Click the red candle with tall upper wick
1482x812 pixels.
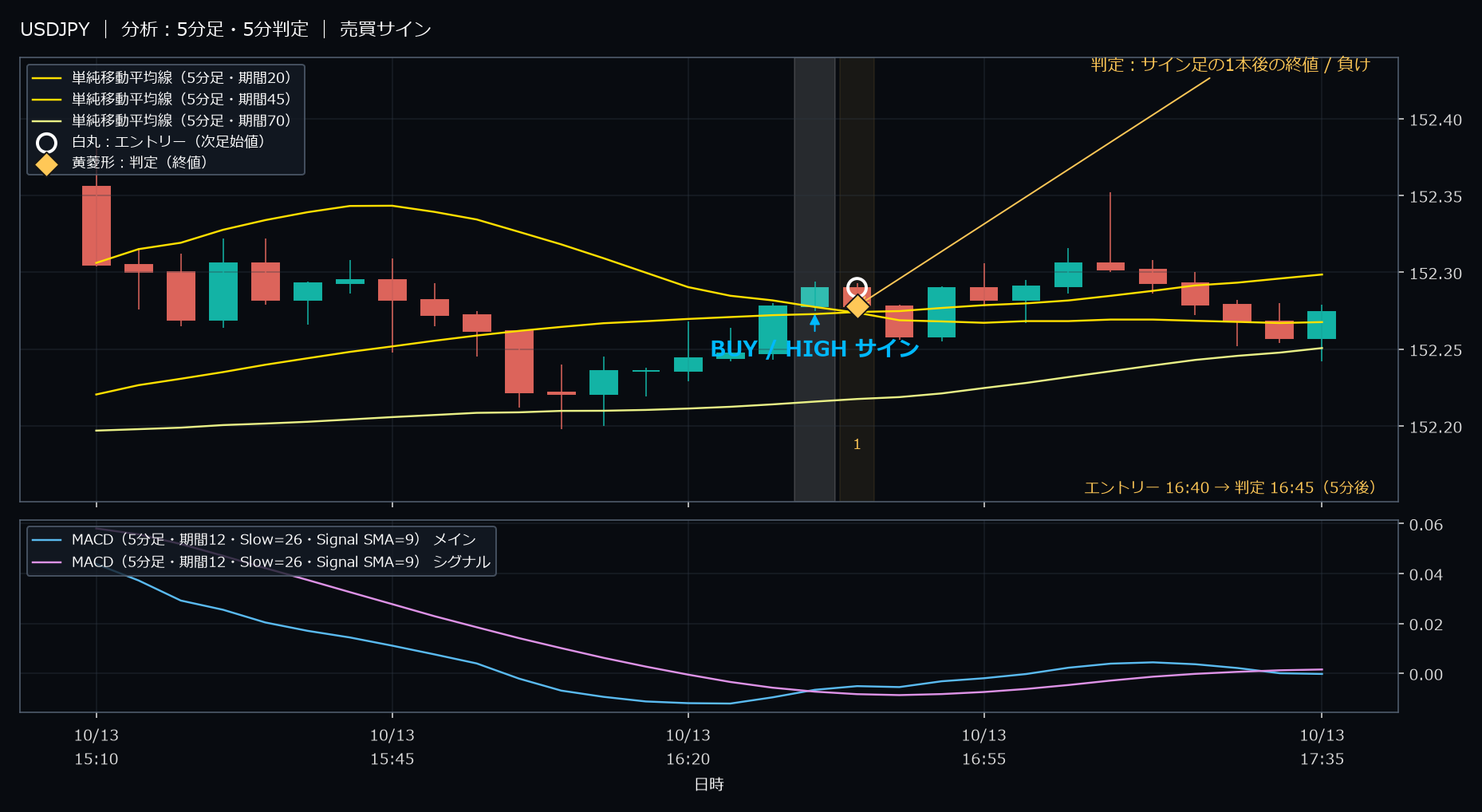(1110, 266)
